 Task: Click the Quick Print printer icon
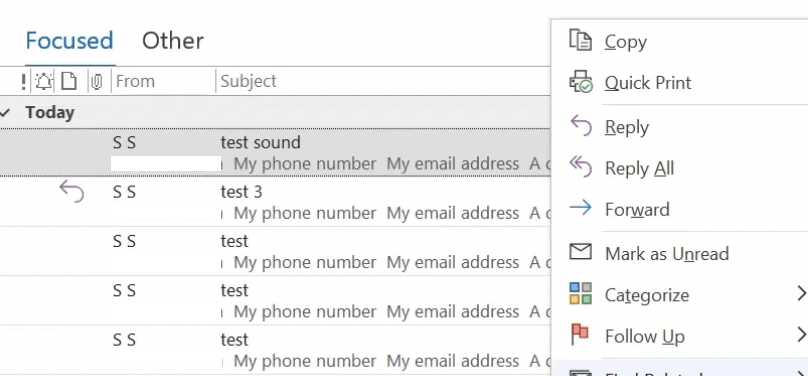tap(581, 81)
